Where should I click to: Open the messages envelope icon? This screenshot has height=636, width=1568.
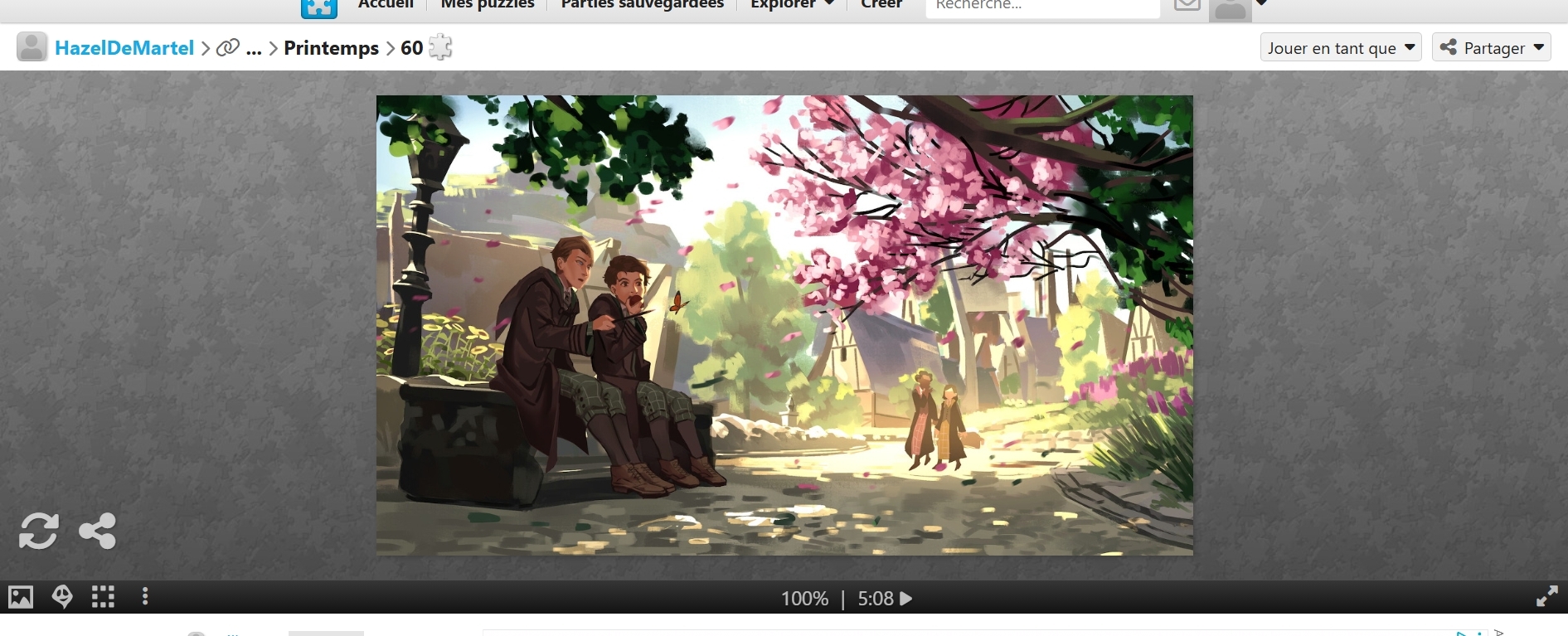point(1187,5)
